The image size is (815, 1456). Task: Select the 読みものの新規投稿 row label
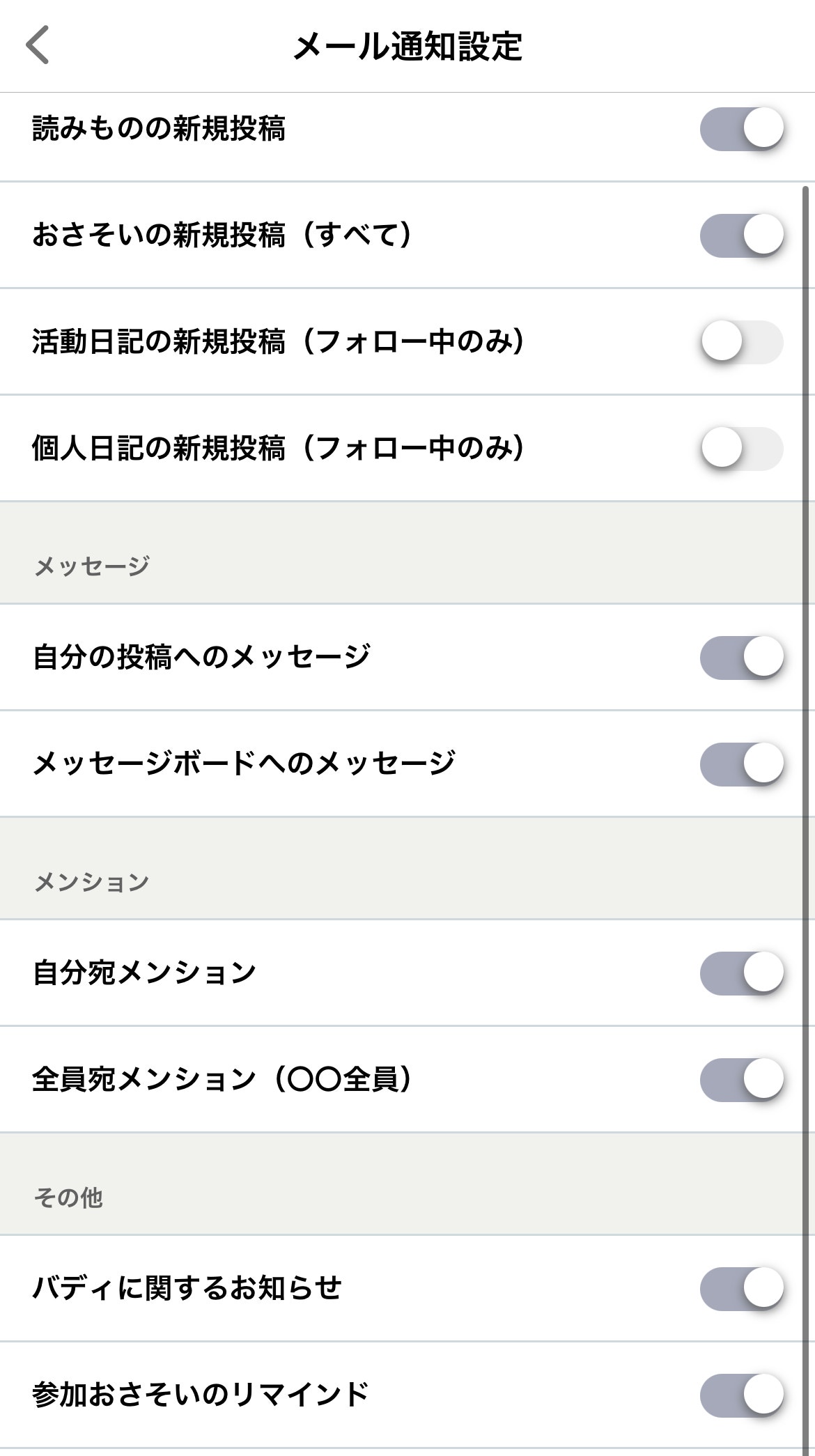[159, 130]
